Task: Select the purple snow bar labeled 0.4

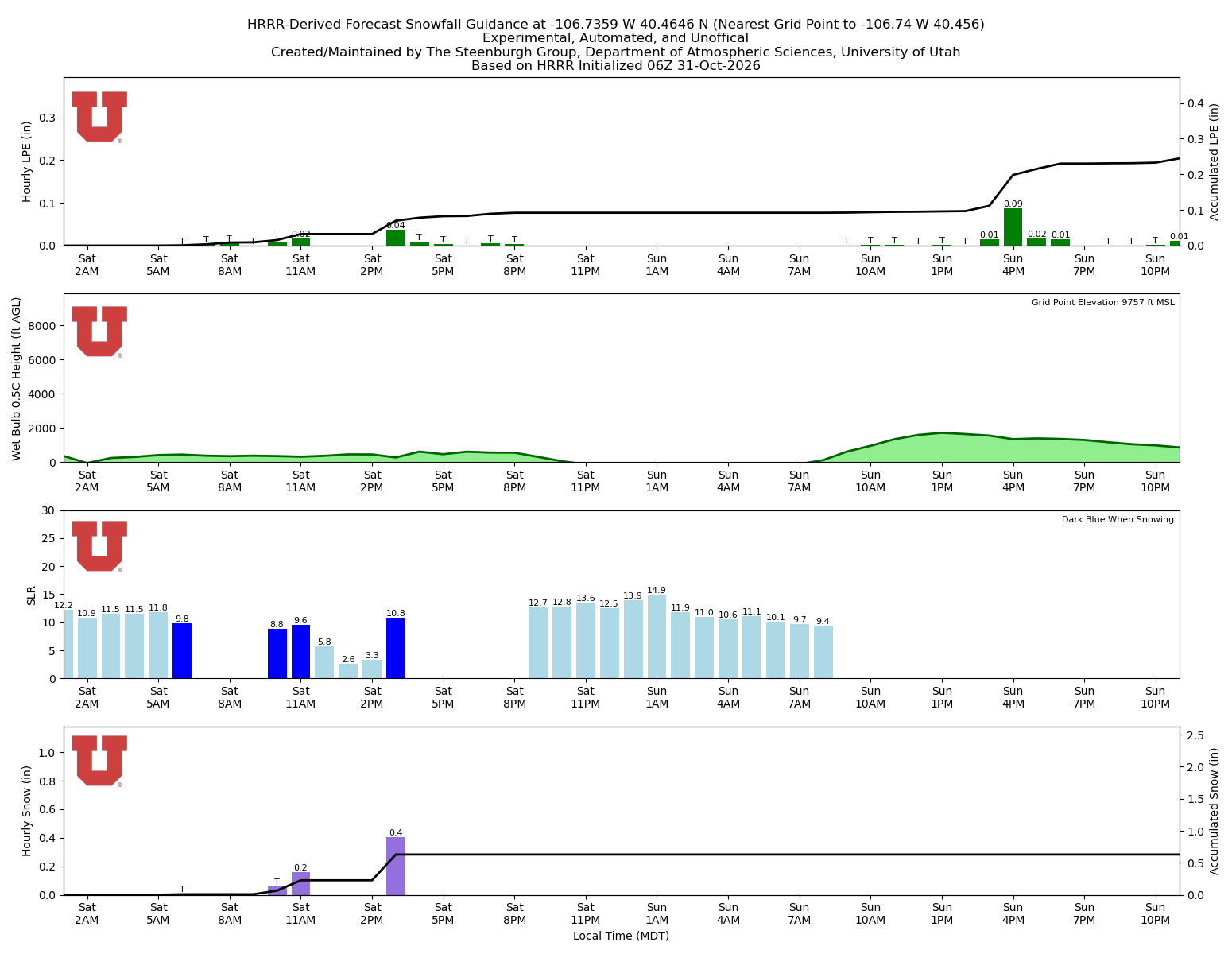Action: pyautogui.click(x=396, y=866)
